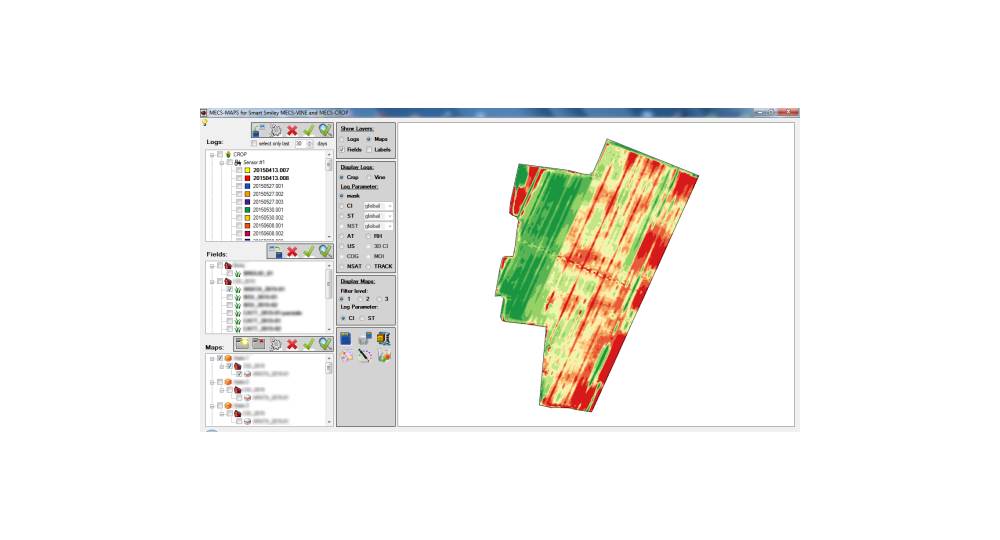Collapse the CROP tree node

212,155
